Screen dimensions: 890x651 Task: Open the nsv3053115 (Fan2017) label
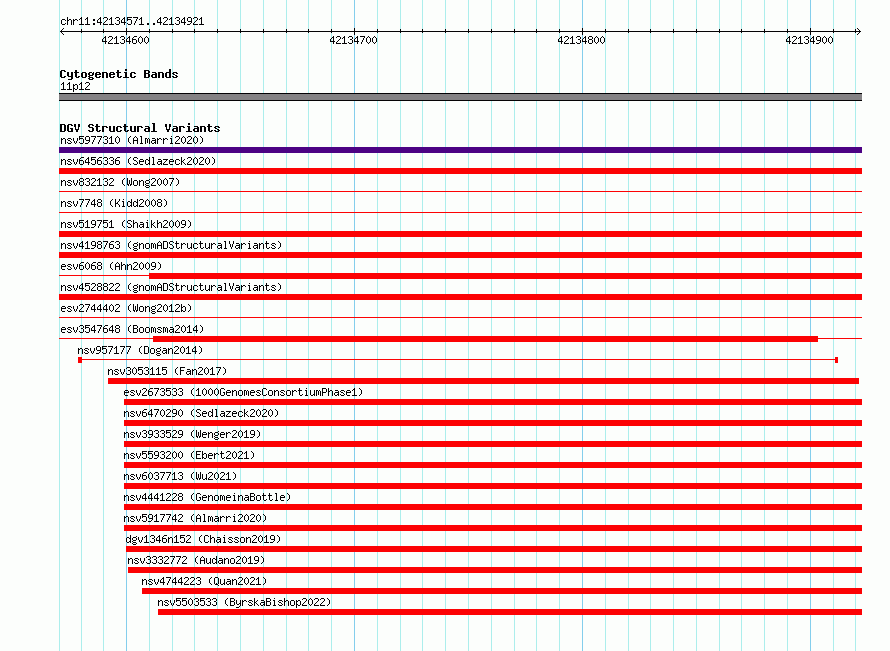point(167,371)
